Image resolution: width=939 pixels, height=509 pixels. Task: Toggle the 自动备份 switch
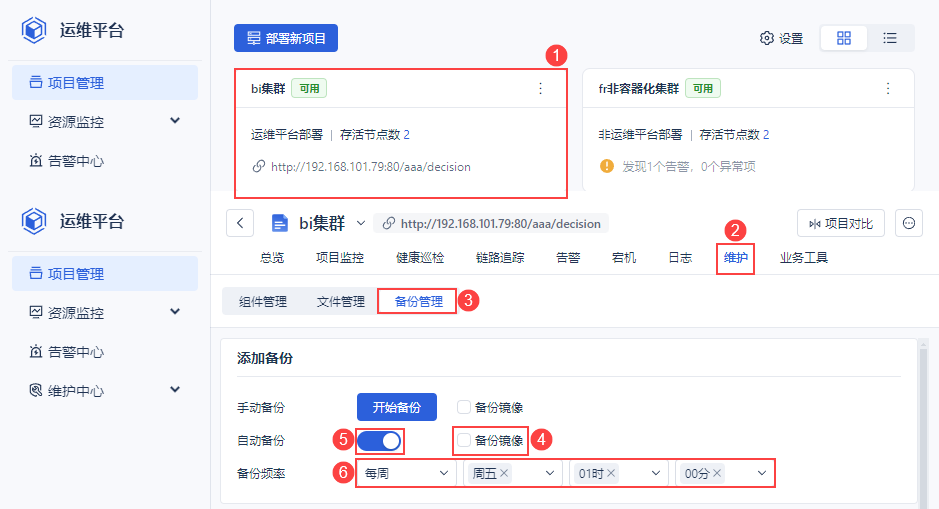pos(380,440)
